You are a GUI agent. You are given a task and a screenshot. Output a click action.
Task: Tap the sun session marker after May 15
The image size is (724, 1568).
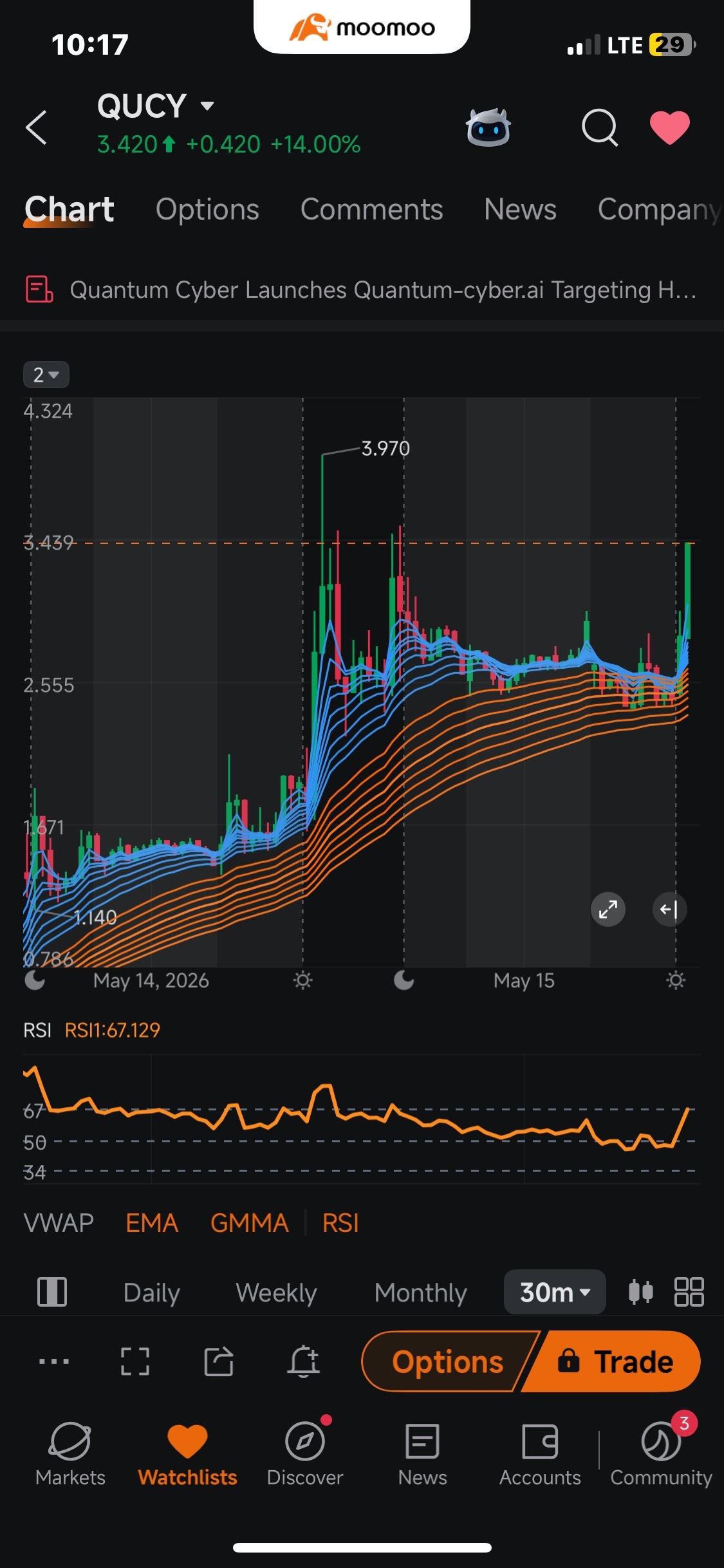(x=676, y=980)
